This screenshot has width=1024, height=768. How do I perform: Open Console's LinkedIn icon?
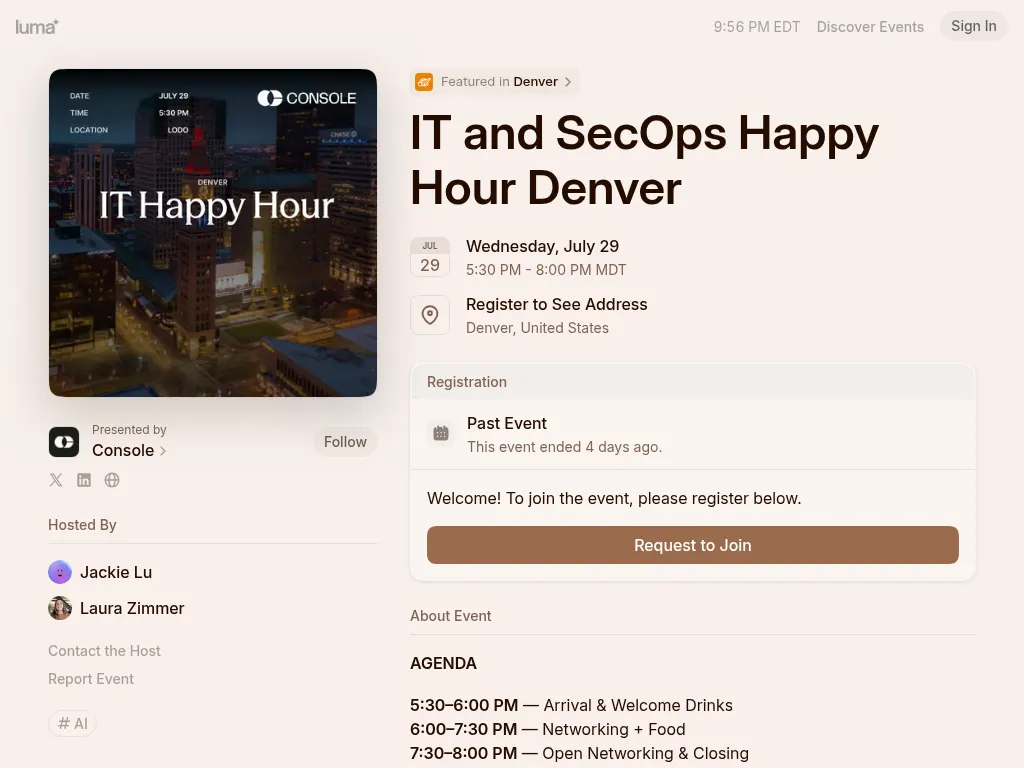coord(84,480)
